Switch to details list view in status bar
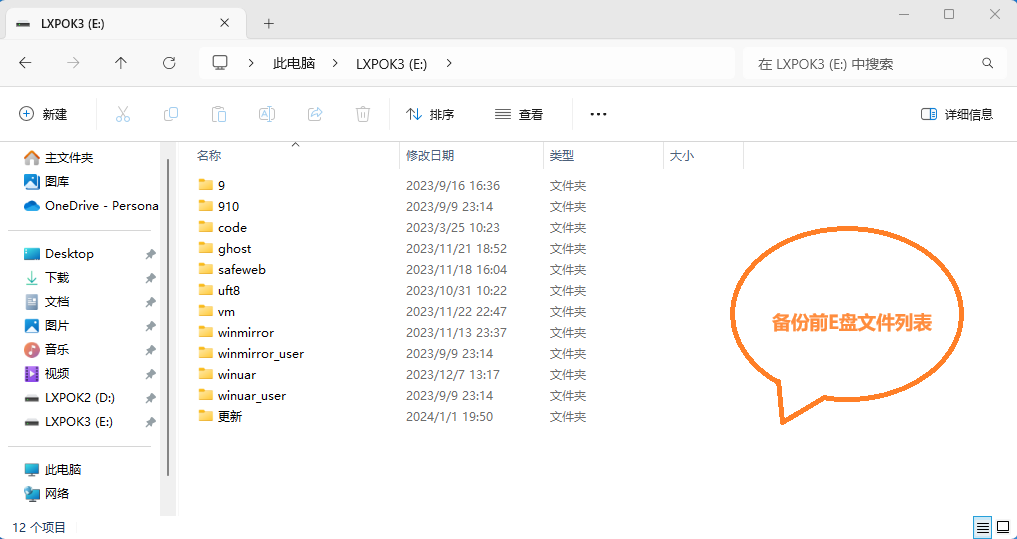1017x539 pixels. click(983, 527)
